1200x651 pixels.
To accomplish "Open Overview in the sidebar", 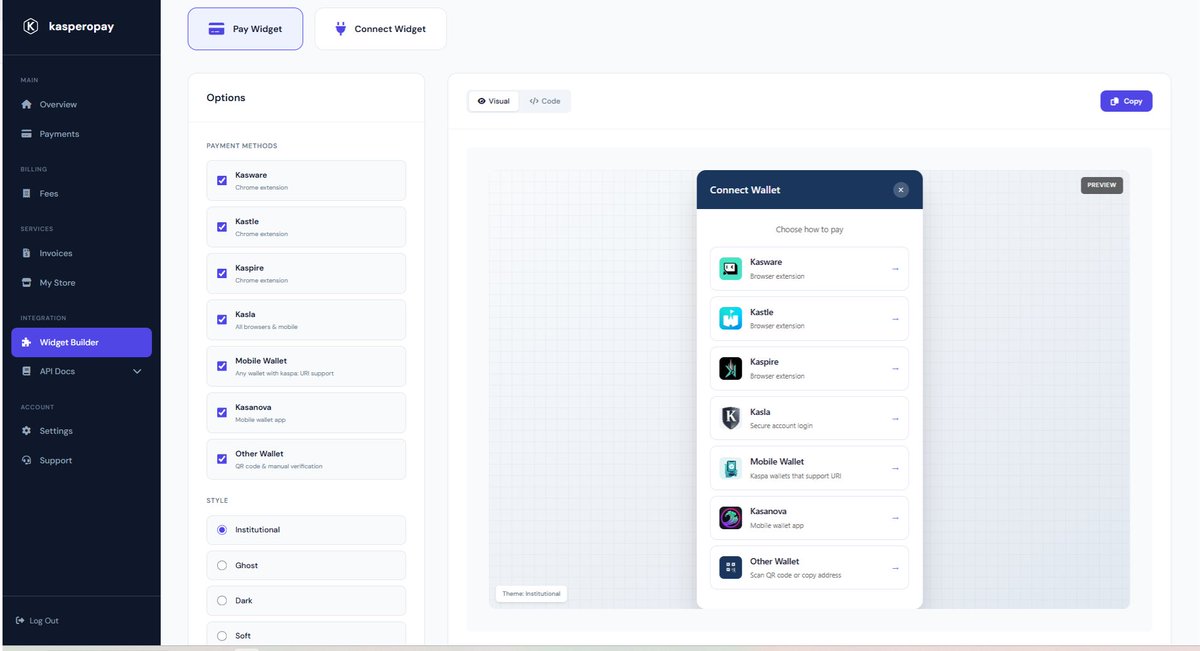I will tap(81, 104).
